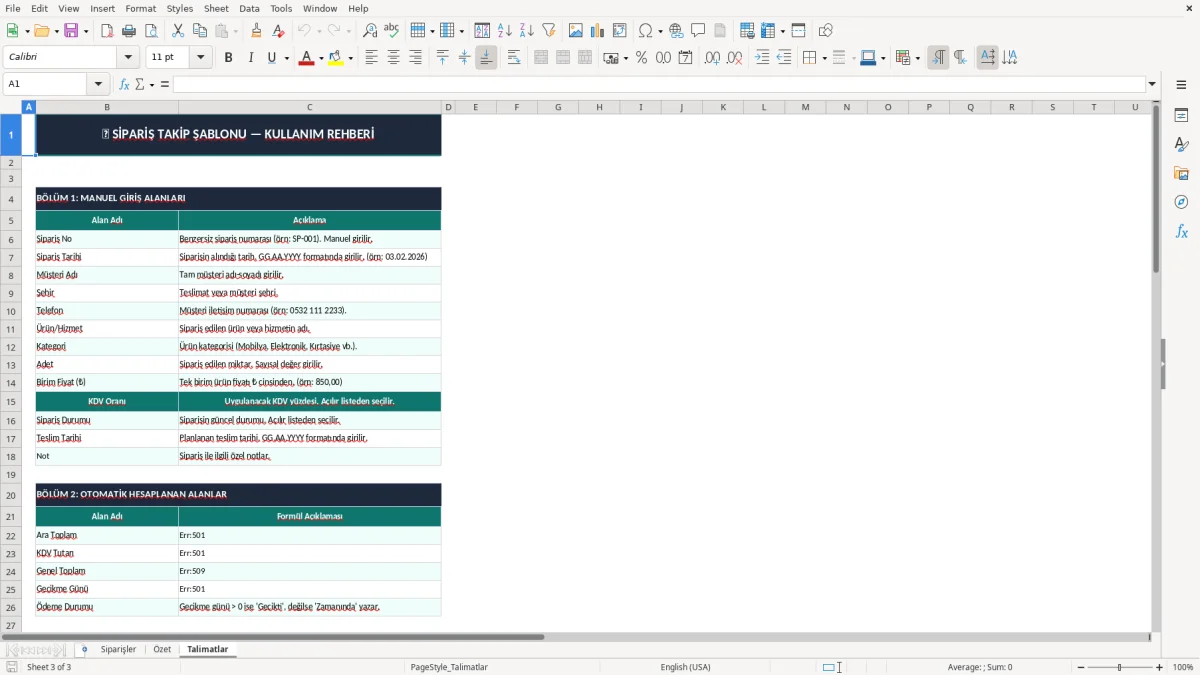
Task: Click the Save document icon
Action: (x=71, y=31)
